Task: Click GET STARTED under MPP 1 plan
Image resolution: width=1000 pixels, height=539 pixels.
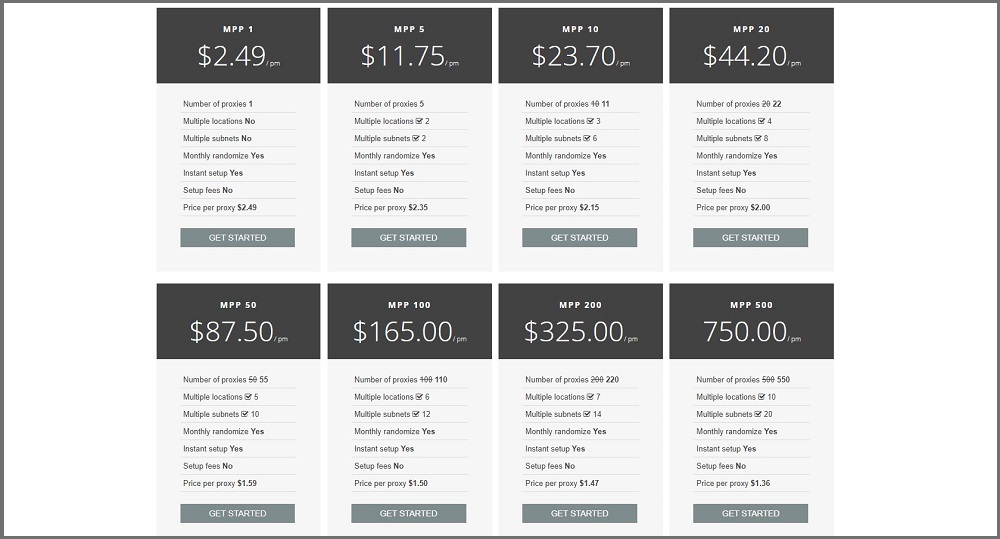Action: [237, 237]
